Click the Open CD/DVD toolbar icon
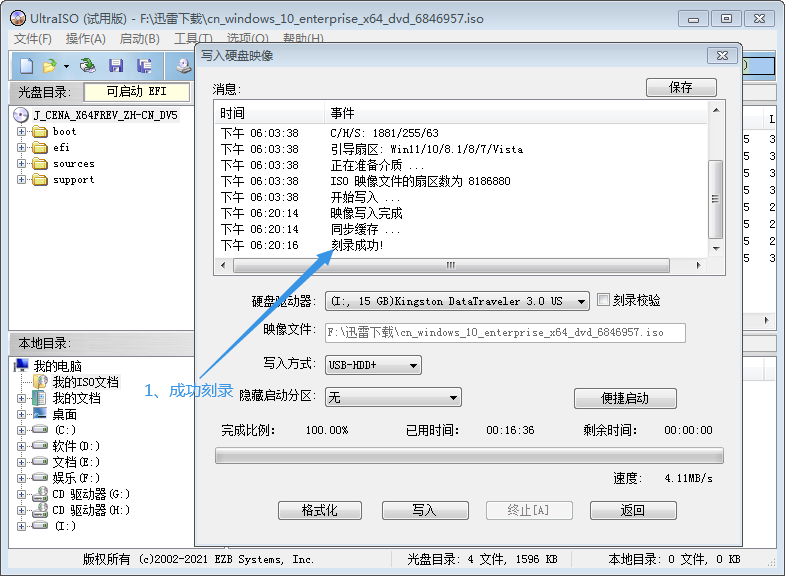Screen dimensions: 785x576 88,66
